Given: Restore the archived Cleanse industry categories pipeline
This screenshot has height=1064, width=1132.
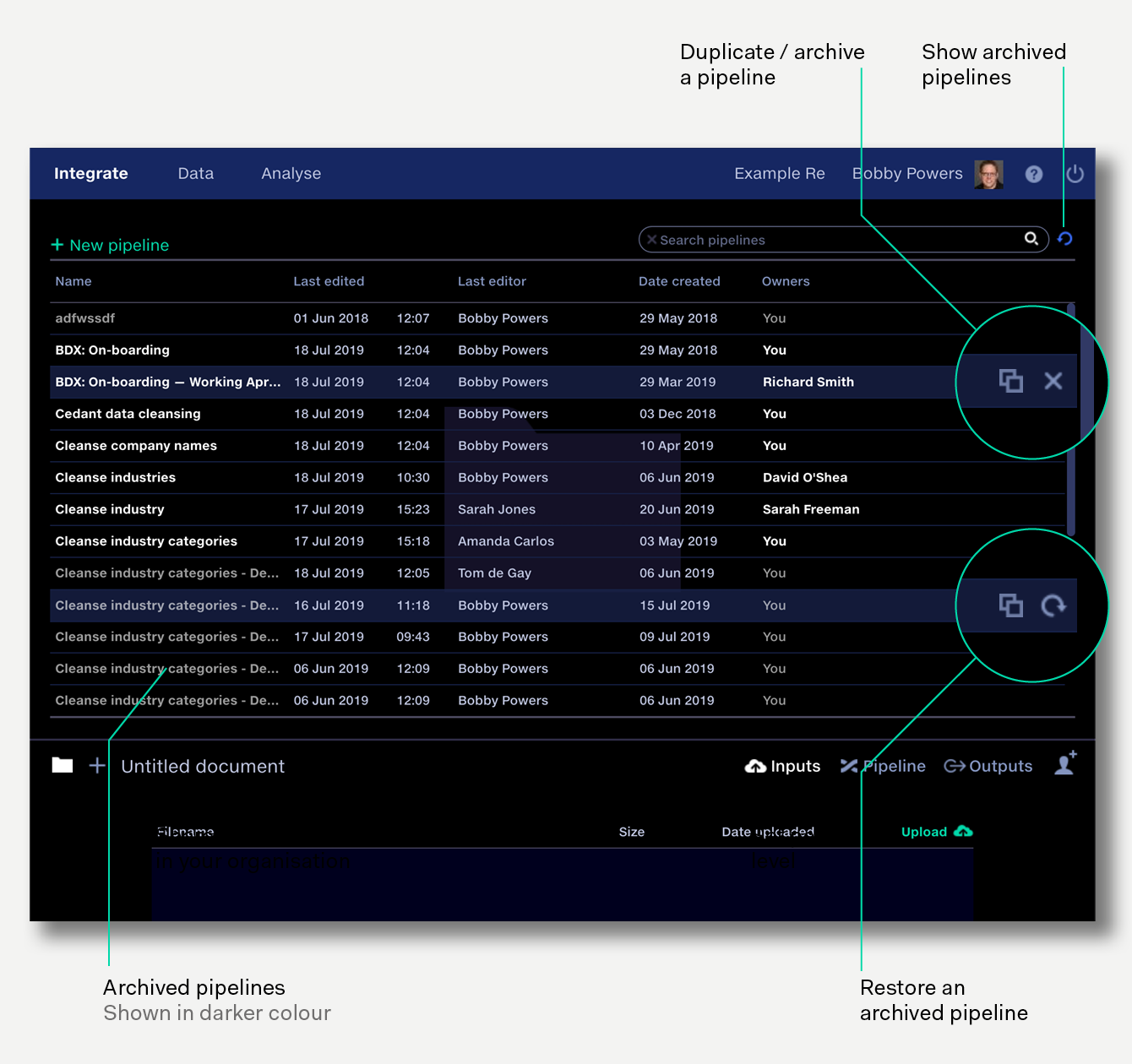Looking at the screenshot, I should [x=1053, y=605].
